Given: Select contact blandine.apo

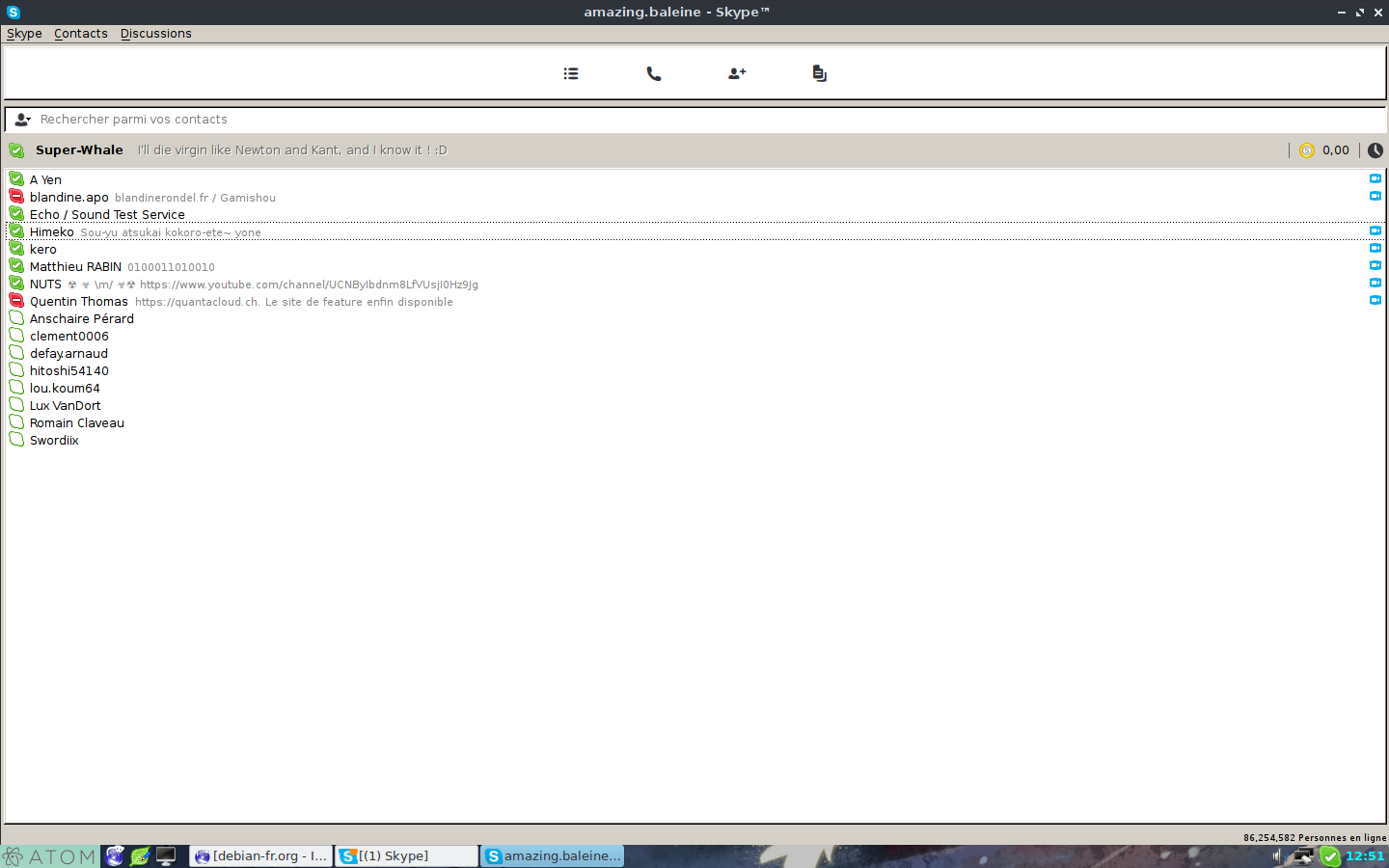Looking at the screenshot, I should coord(694,197).
